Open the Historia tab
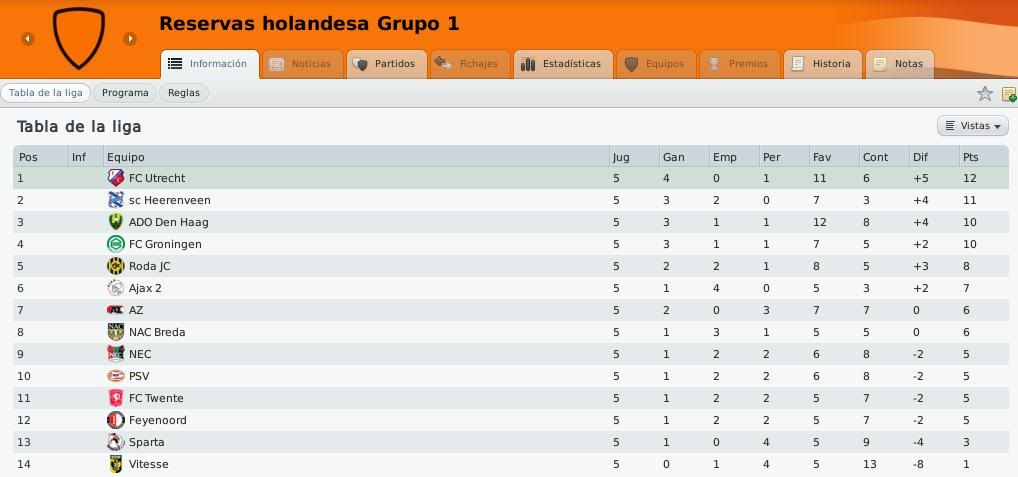 [x=823, y=64]
